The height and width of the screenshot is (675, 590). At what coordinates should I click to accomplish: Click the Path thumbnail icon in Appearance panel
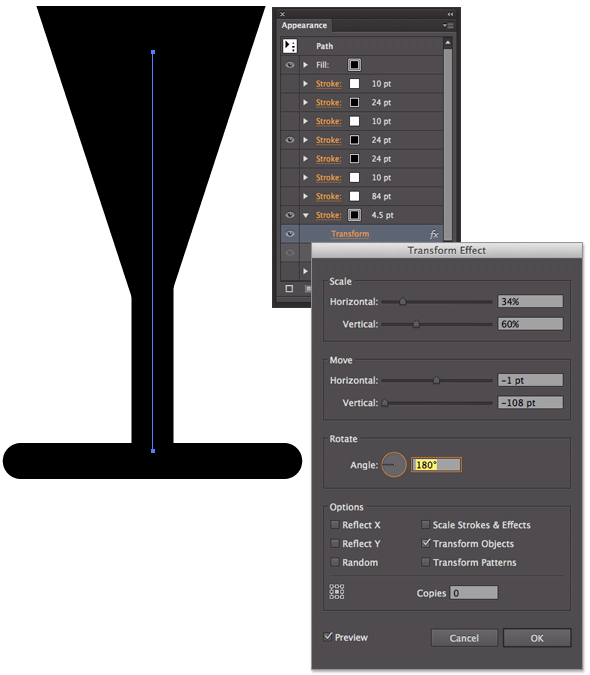pyautogui.click(x=290, y=46)
